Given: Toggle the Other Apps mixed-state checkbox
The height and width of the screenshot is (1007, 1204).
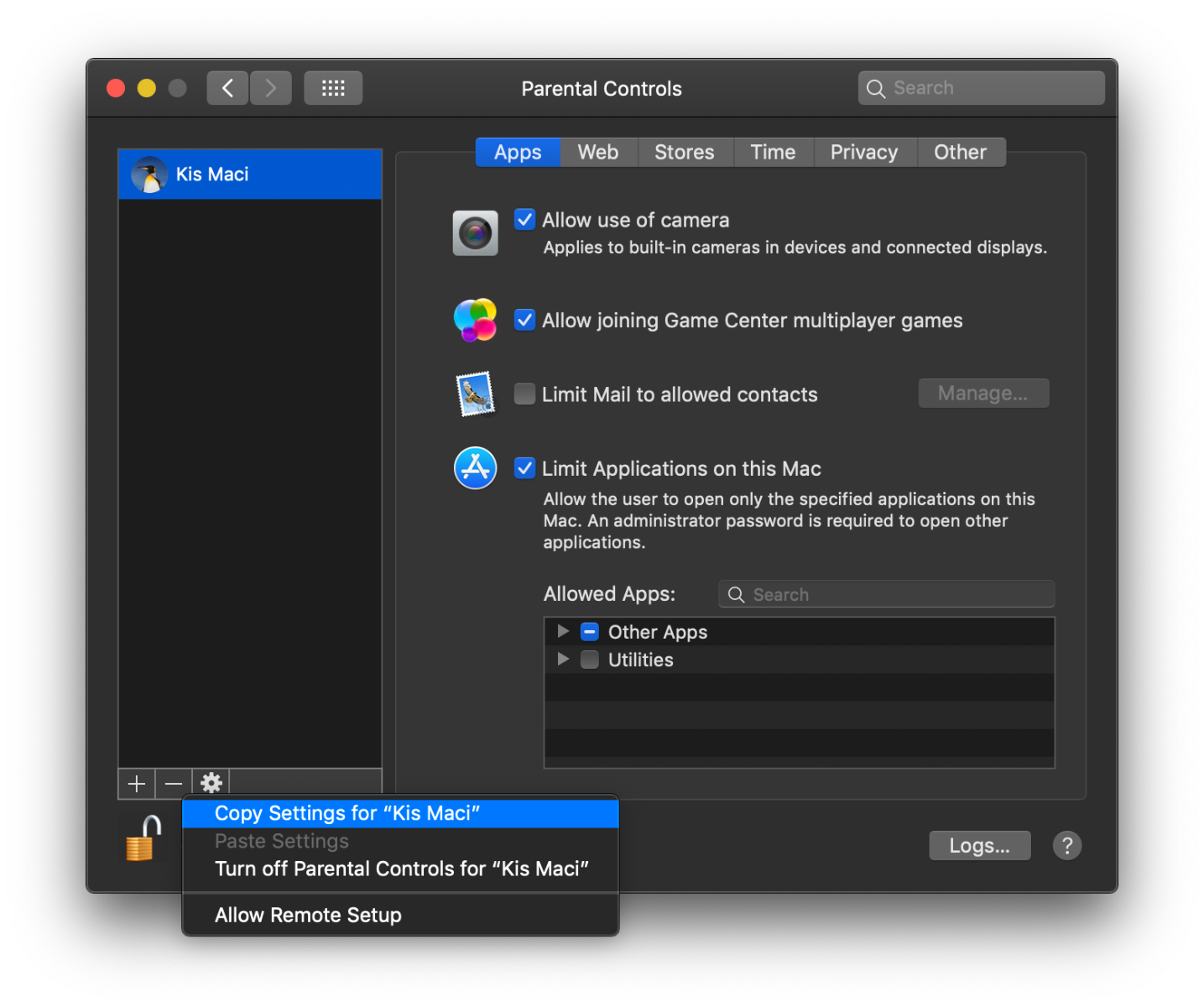Looking at the screenshot, I should click(x=590, y=632).
